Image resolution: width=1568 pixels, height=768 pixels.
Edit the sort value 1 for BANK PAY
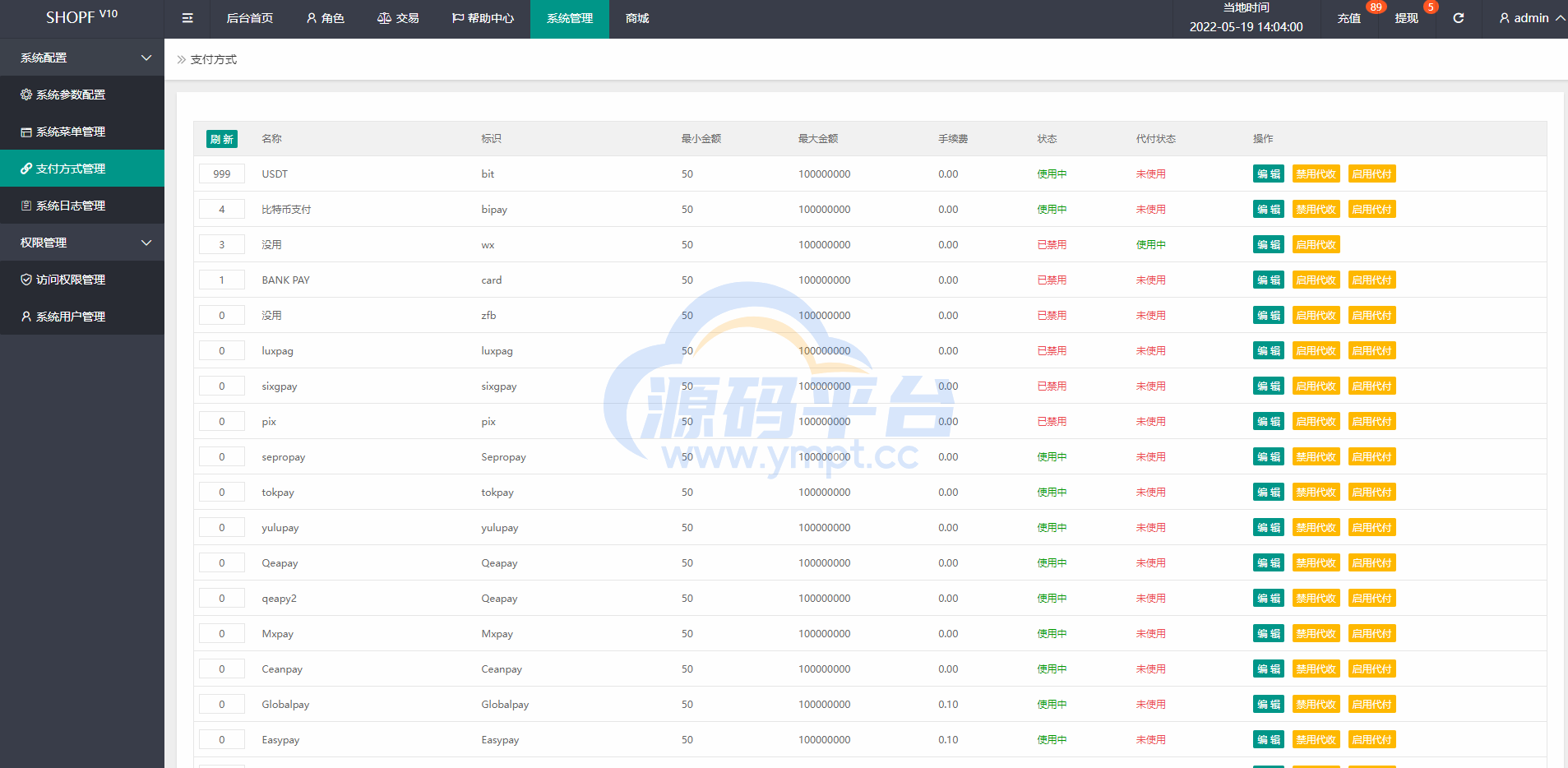(222, 280)
